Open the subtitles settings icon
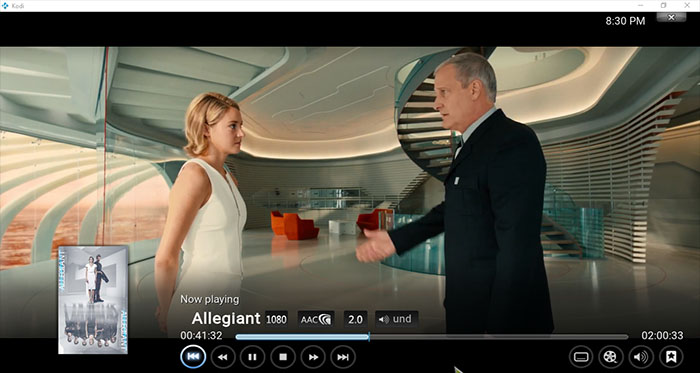 pos(581,357)
